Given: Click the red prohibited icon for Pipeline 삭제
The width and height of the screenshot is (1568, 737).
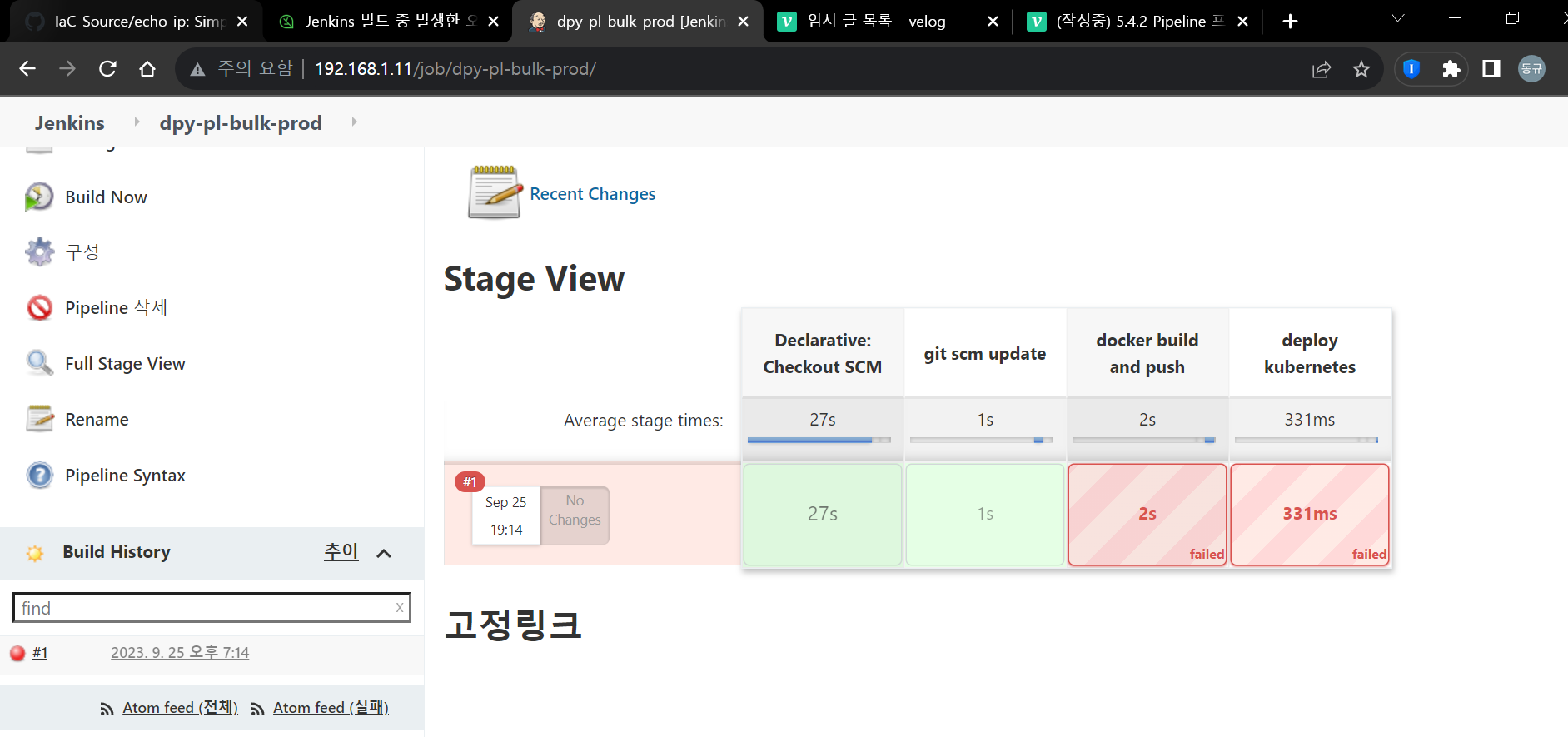Looking at the screenshot, I should coord(39,307).
